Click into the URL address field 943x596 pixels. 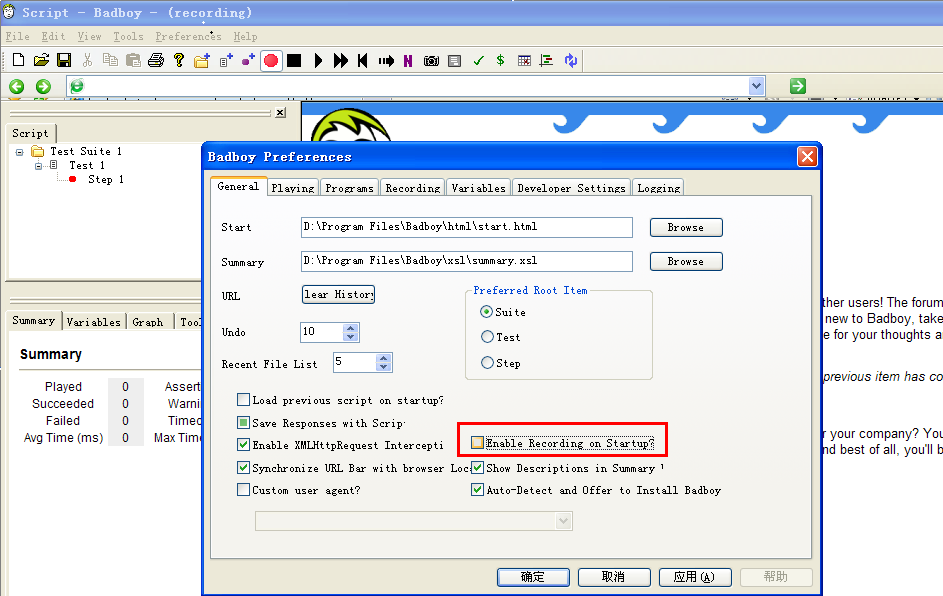point(415,86)
